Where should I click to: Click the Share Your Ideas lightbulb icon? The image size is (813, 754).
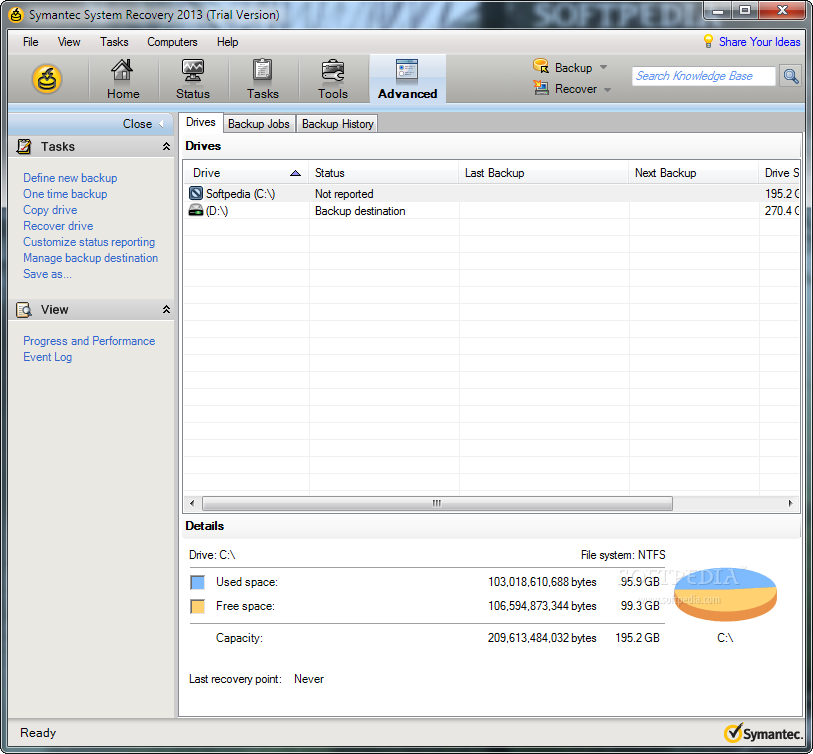point(708,41)
